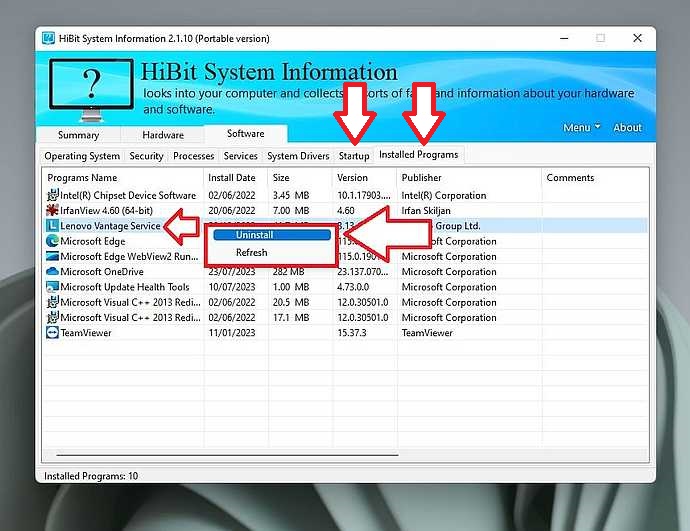The width and height of the screenshot is (690, 531).
Task: Click the 10.1.17903.... version cell
Action: coord(363,195)
